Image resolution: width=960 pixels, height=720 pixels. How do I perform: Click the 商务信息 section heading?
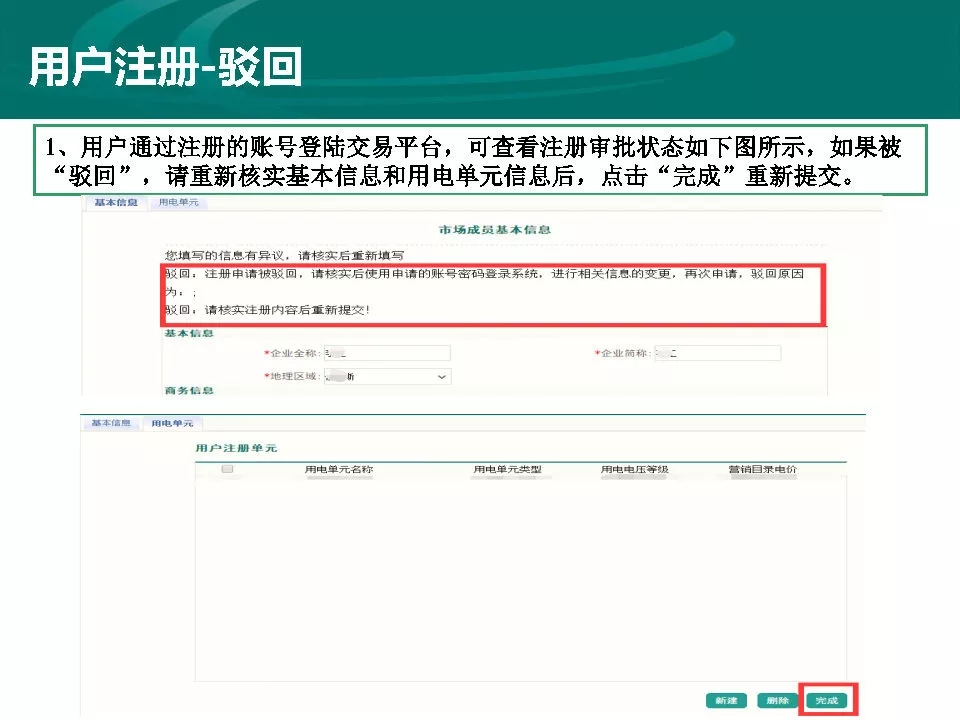coord(189,391)
